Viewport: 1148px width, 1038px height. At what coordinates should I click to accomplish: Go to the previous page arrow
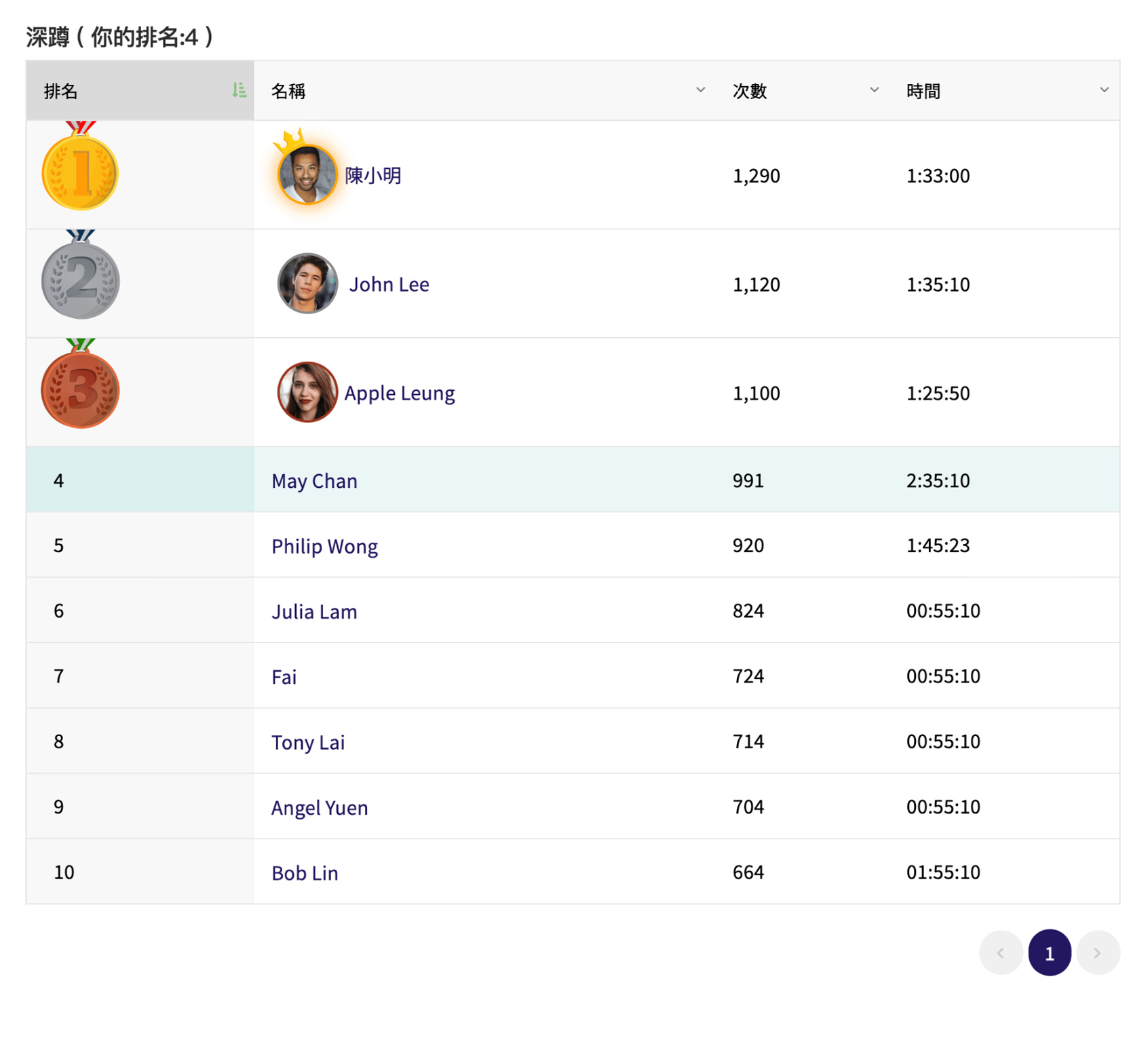tap(1000, 953)
